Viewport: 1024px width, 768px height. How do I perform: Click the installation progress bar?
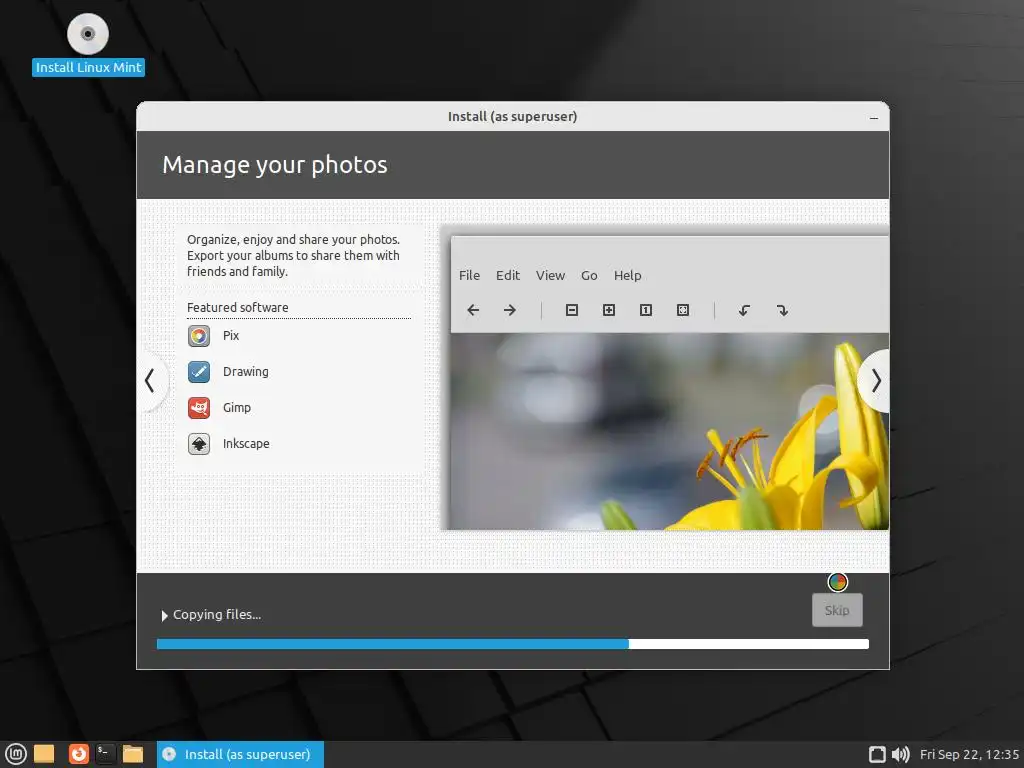(513, 644)
